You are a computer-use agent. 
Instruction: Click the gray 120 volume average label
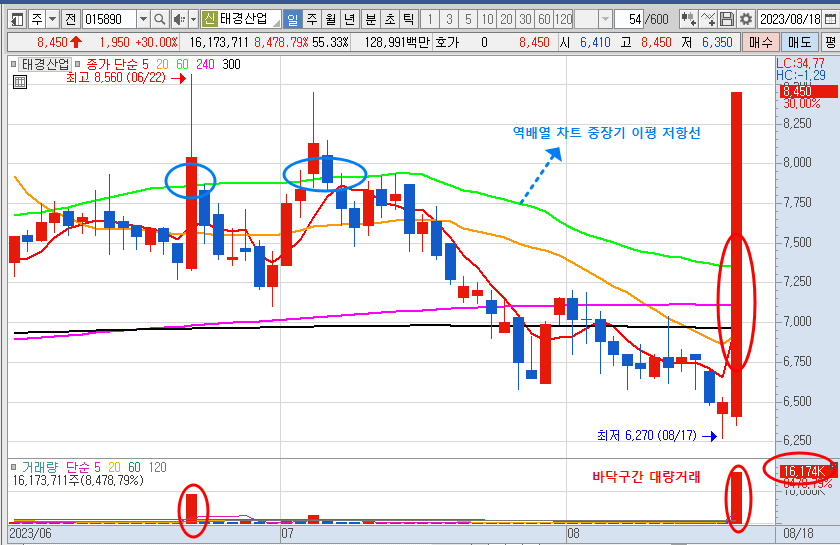[158, 467]
